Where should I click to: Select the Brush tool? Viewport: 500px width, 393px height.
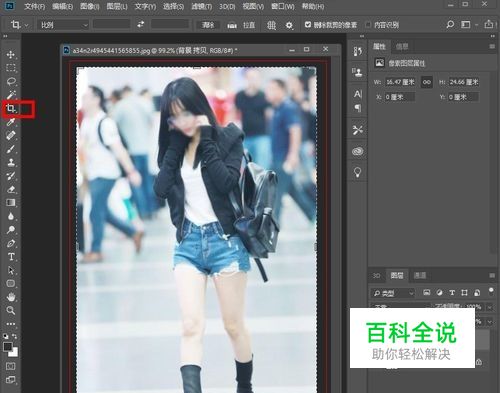point(11,149)
